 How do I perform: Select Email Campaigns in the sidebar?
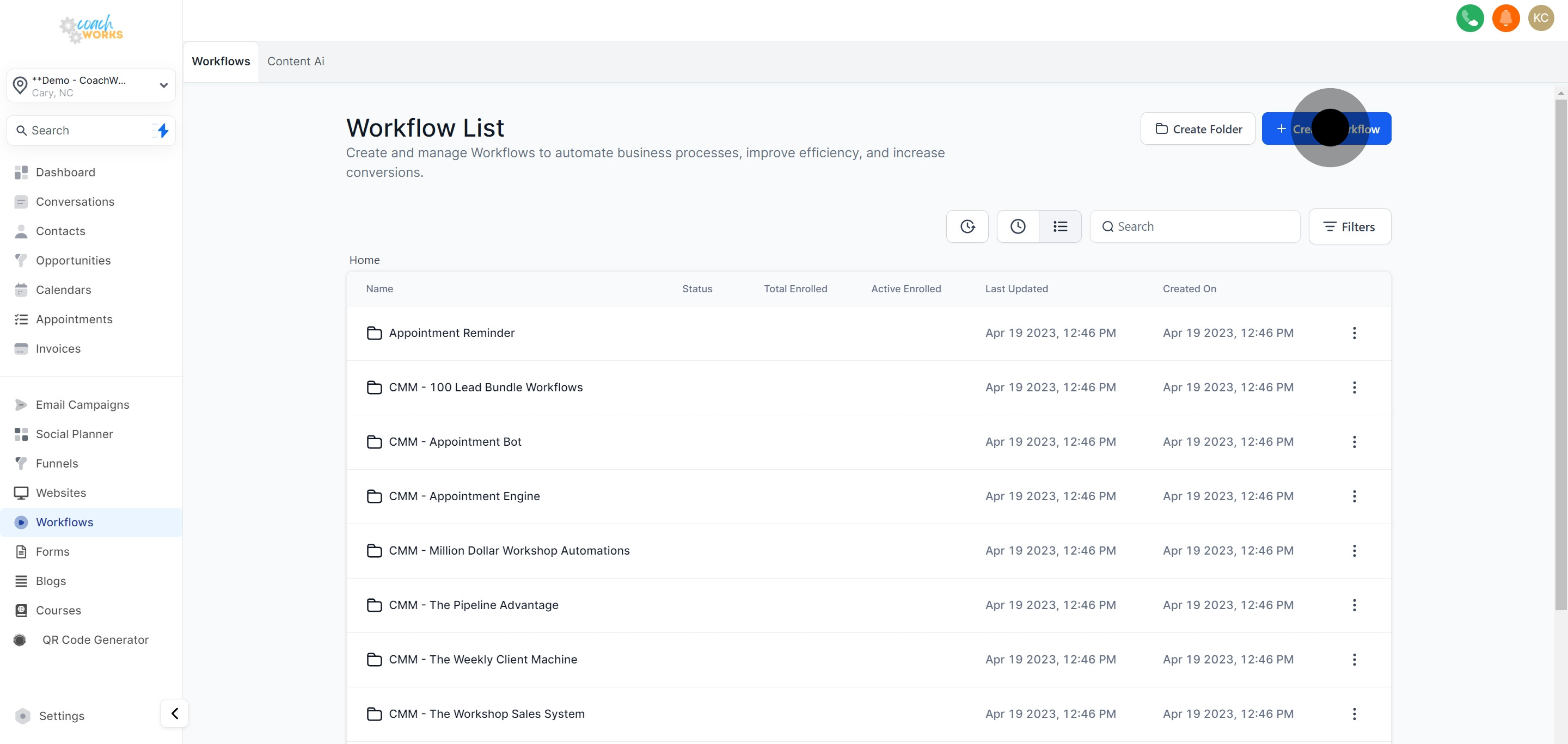pyautogui.click(x=82, y=404)
